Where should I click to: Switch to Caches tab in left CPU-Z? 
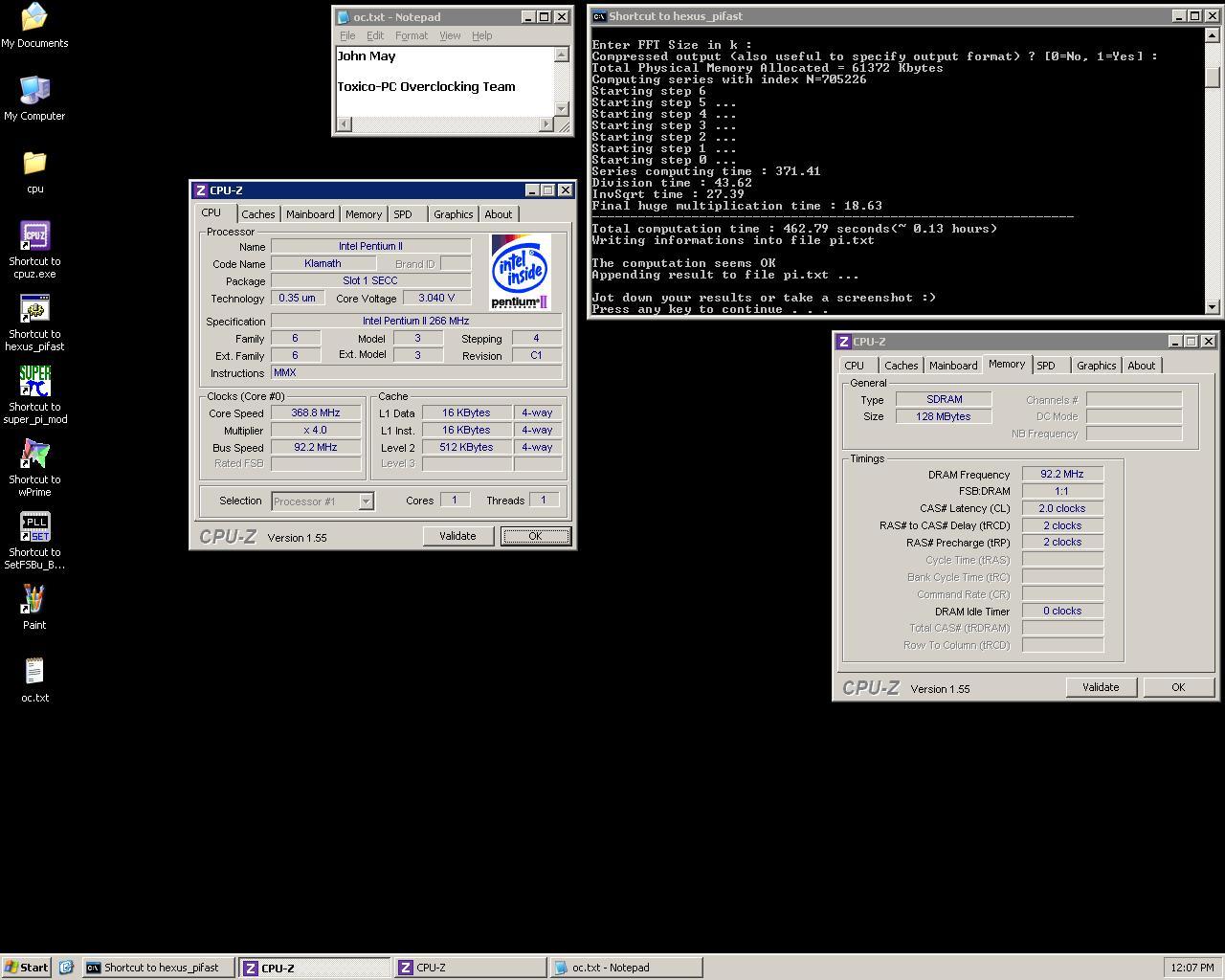(257, 214)
